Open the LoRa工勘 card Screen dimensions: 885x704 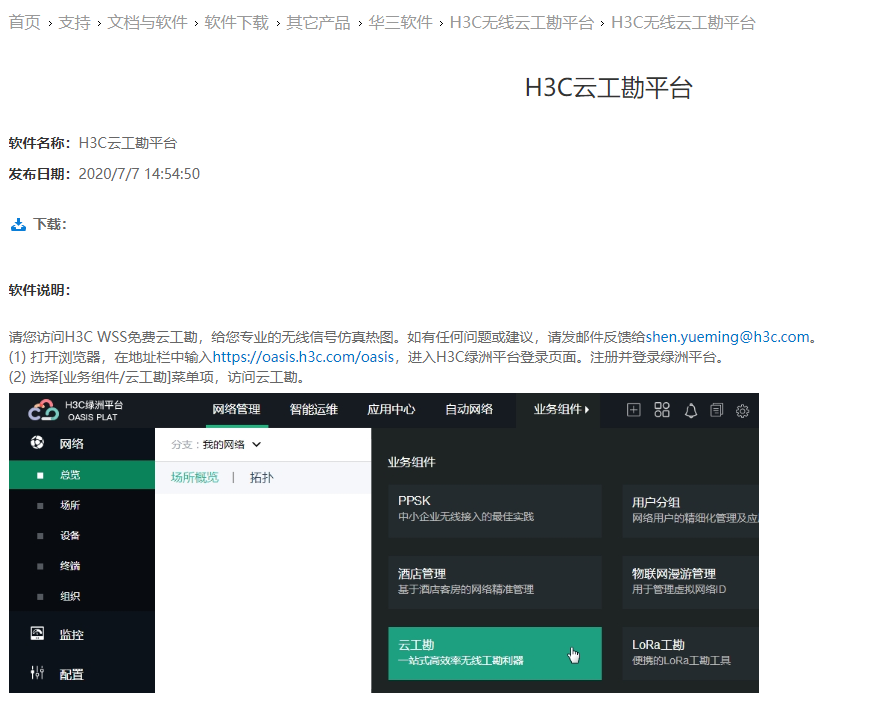pos(690,653)
